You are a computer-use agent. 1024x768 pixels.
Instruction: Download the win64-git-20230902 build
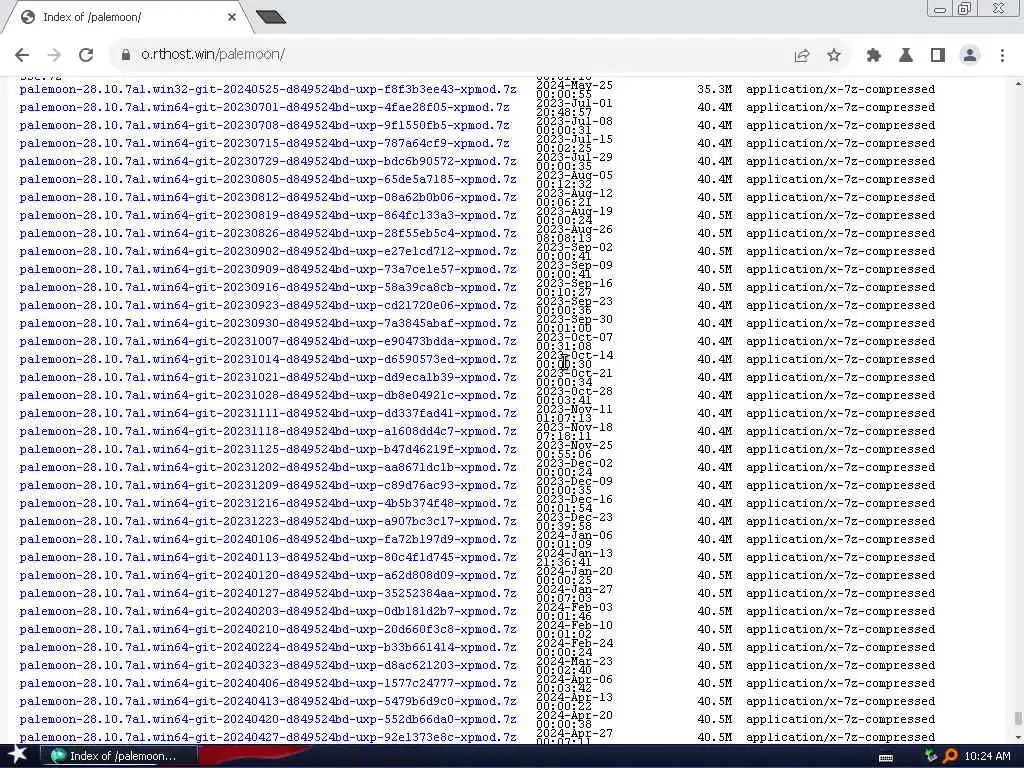pos(268,251)
